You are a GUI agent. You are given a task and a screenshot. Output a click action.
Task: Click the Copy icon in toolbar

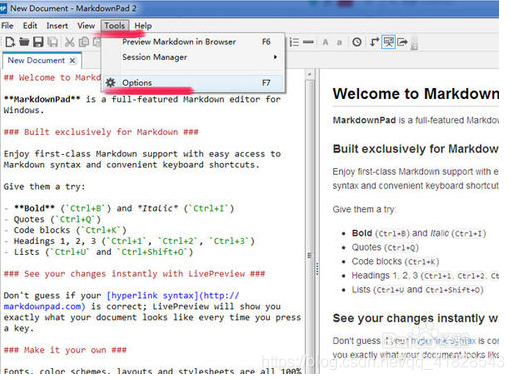(x=84, y=42)
